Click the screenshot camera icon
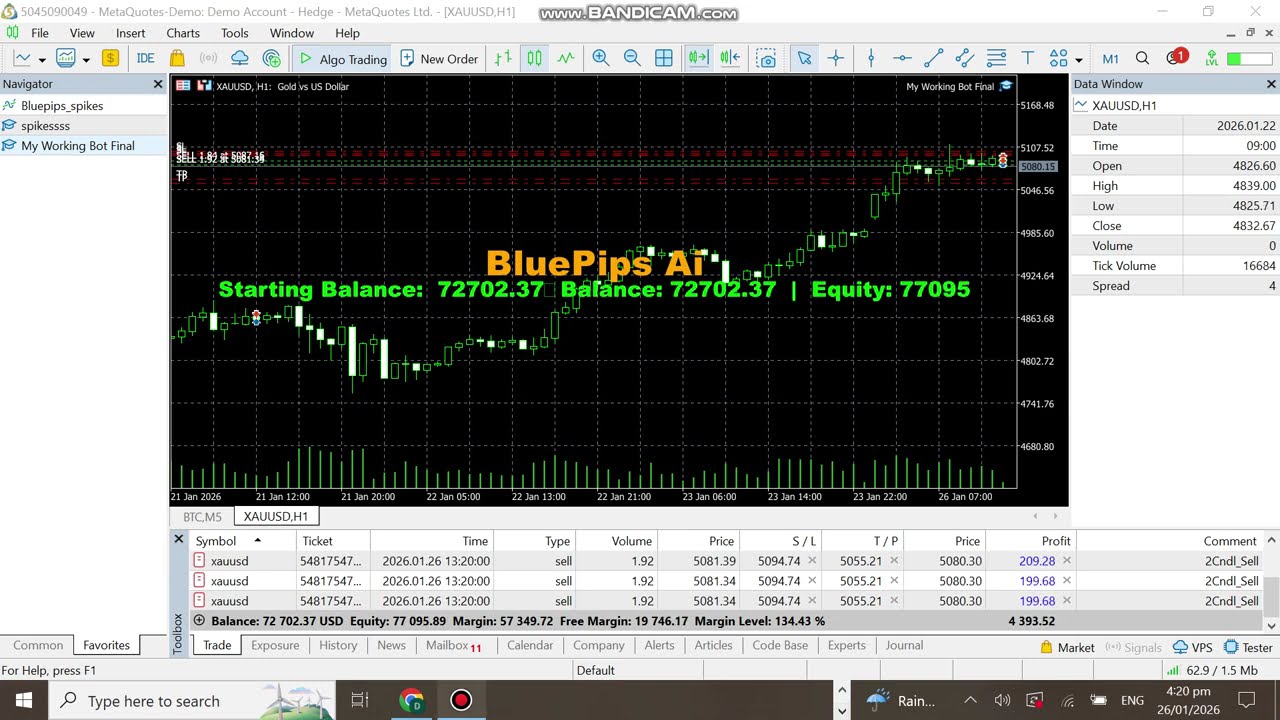1280x720 pixels. pos(767,59)
